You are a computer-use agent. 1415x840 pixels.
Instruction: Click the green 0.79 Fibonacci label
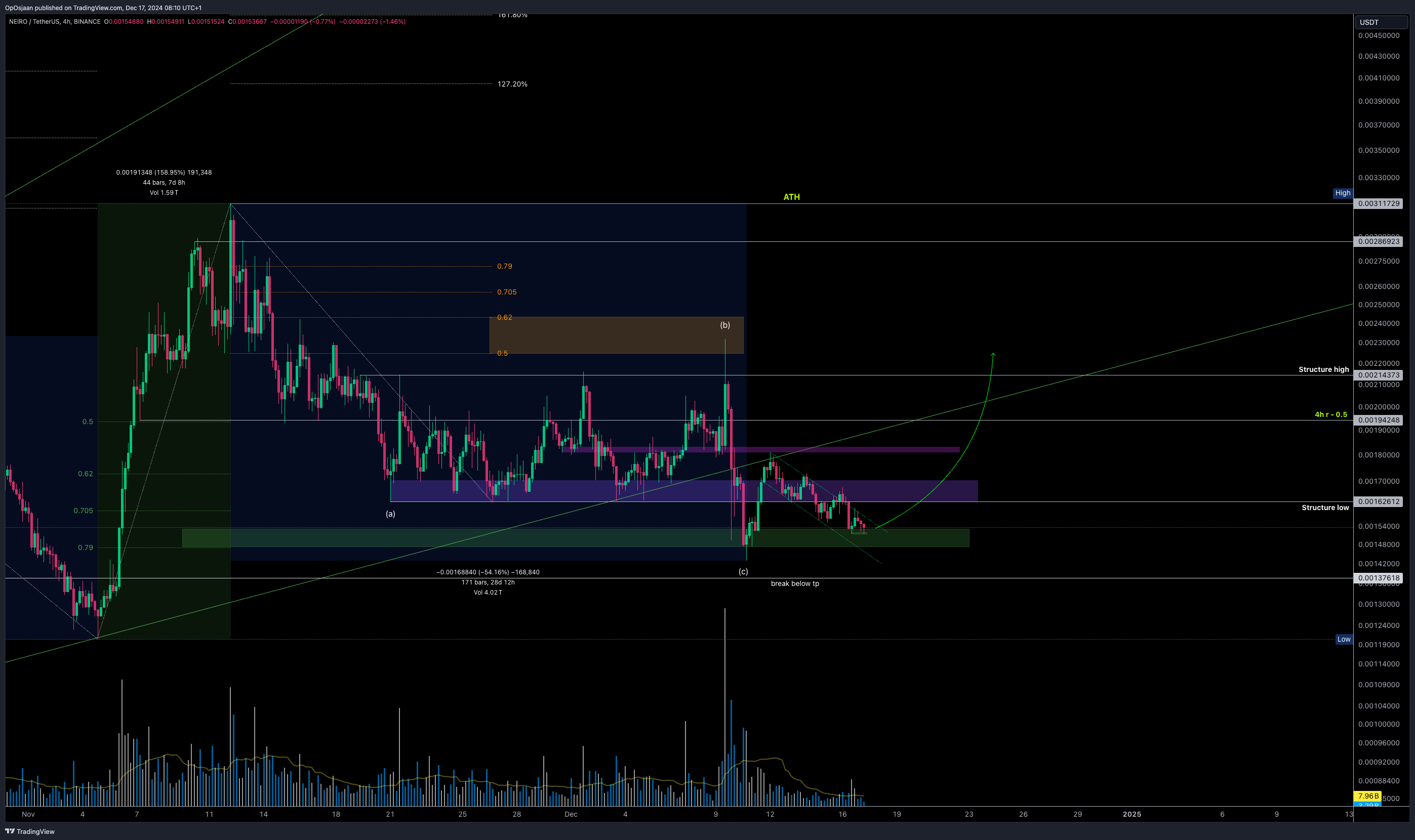tap(86, 548)
